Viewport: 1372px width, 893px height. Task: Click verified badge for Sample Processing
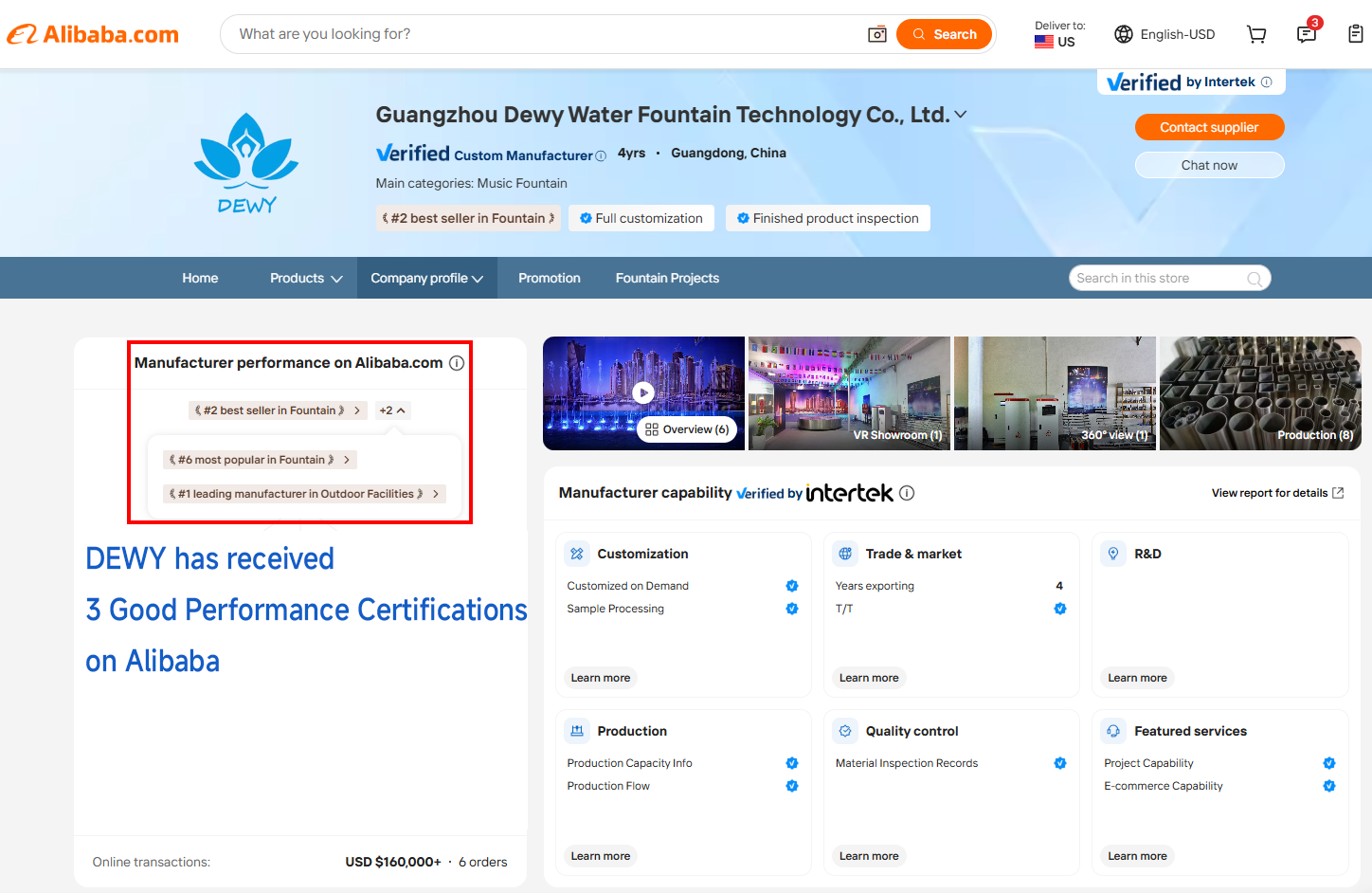792,609
